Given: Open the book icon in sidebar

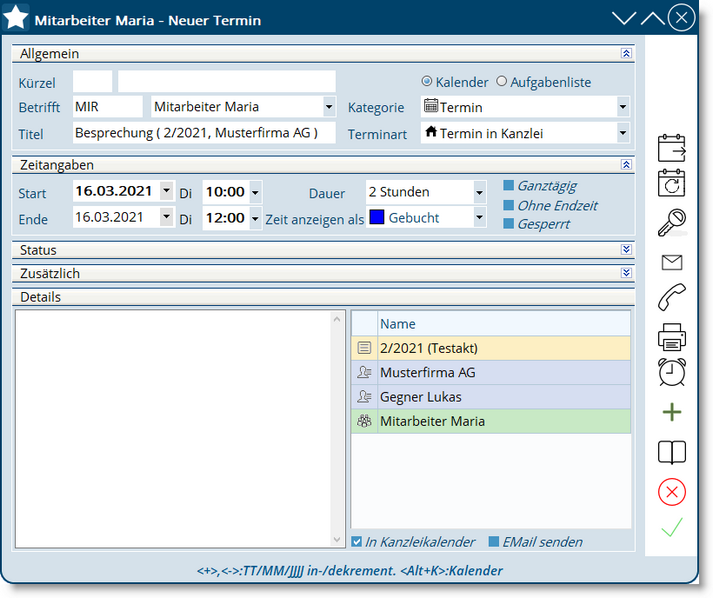Looking at the screenshot, I should click(x=672, y=452).
